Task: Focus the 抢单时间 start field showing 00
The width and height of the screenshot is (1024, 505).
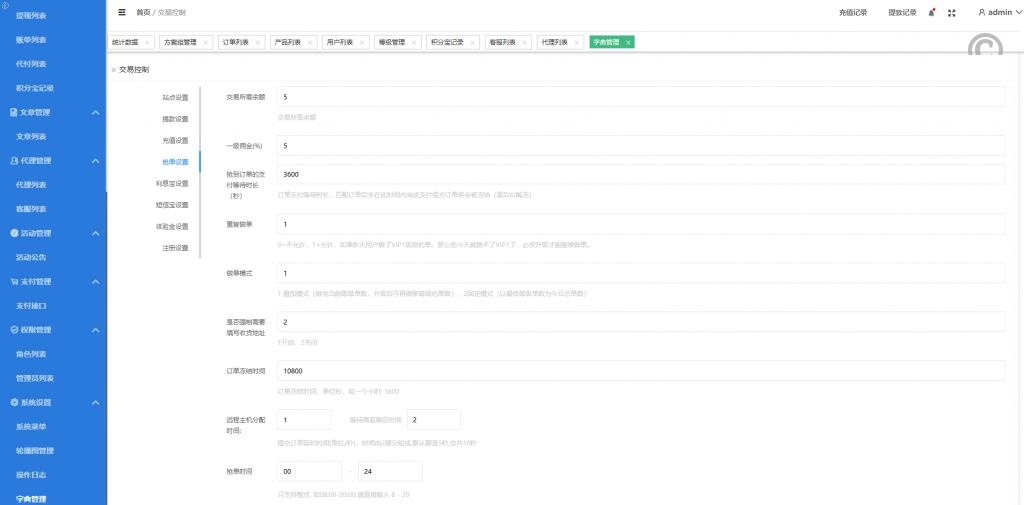Action: tap(310, 471)
